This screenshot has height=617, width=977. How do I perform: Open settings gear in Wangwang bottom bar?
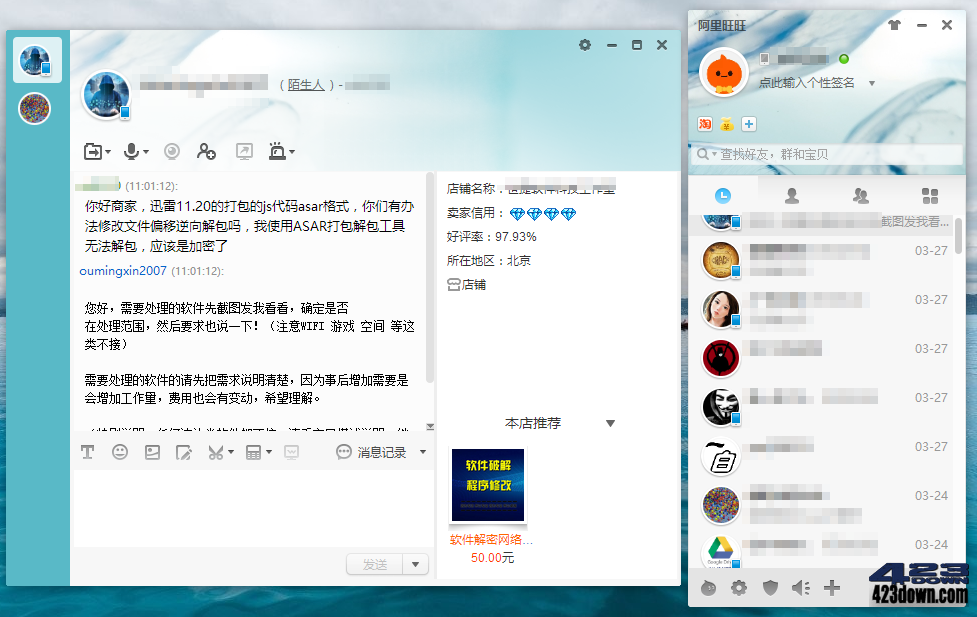click(x=739, y=588)
